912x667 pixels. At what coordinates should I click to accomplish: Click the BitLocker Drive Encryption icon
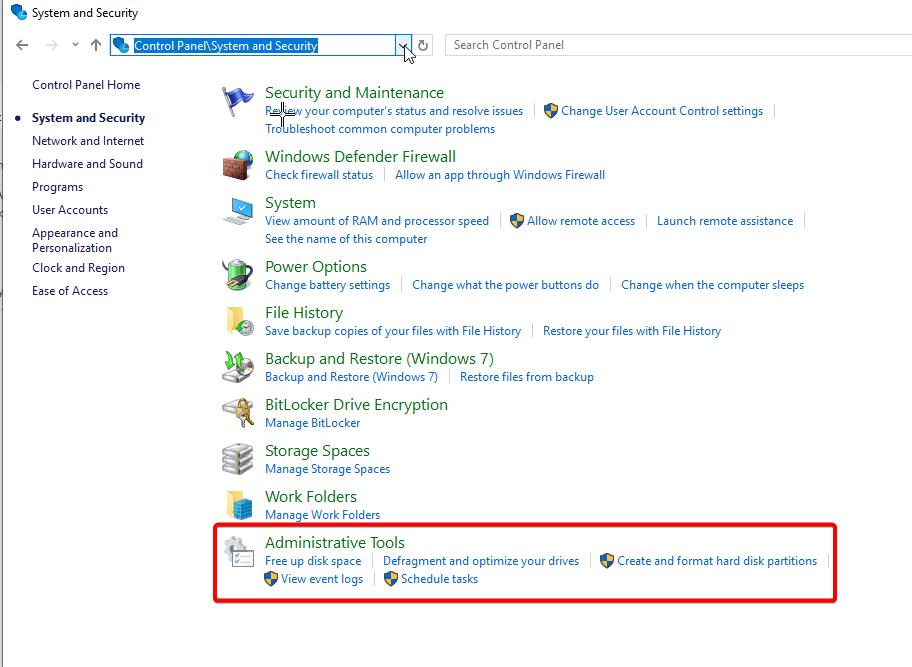click(238, 412)
